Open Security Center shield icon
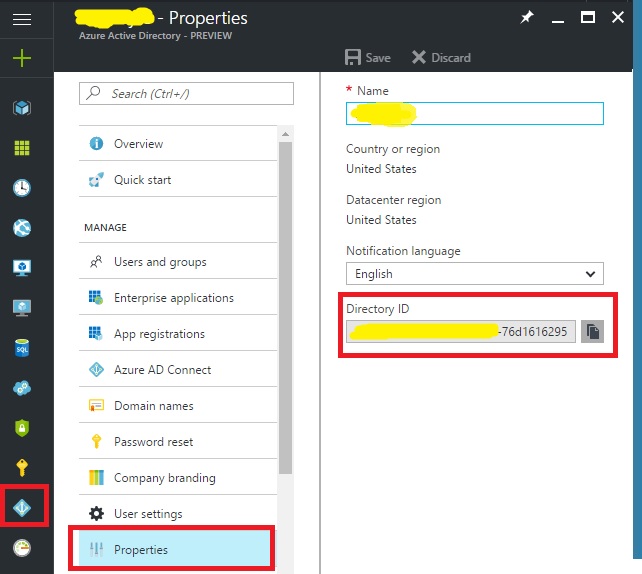 22,428
